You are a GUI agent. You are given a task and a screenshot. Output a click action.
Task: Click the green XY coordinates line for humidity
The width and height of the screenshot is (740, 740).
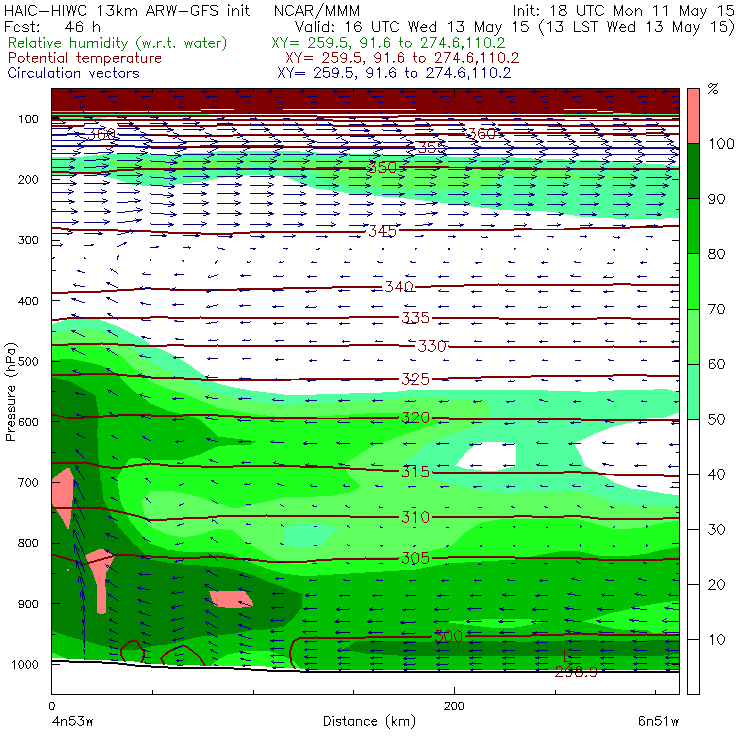(x=388, y=43)
